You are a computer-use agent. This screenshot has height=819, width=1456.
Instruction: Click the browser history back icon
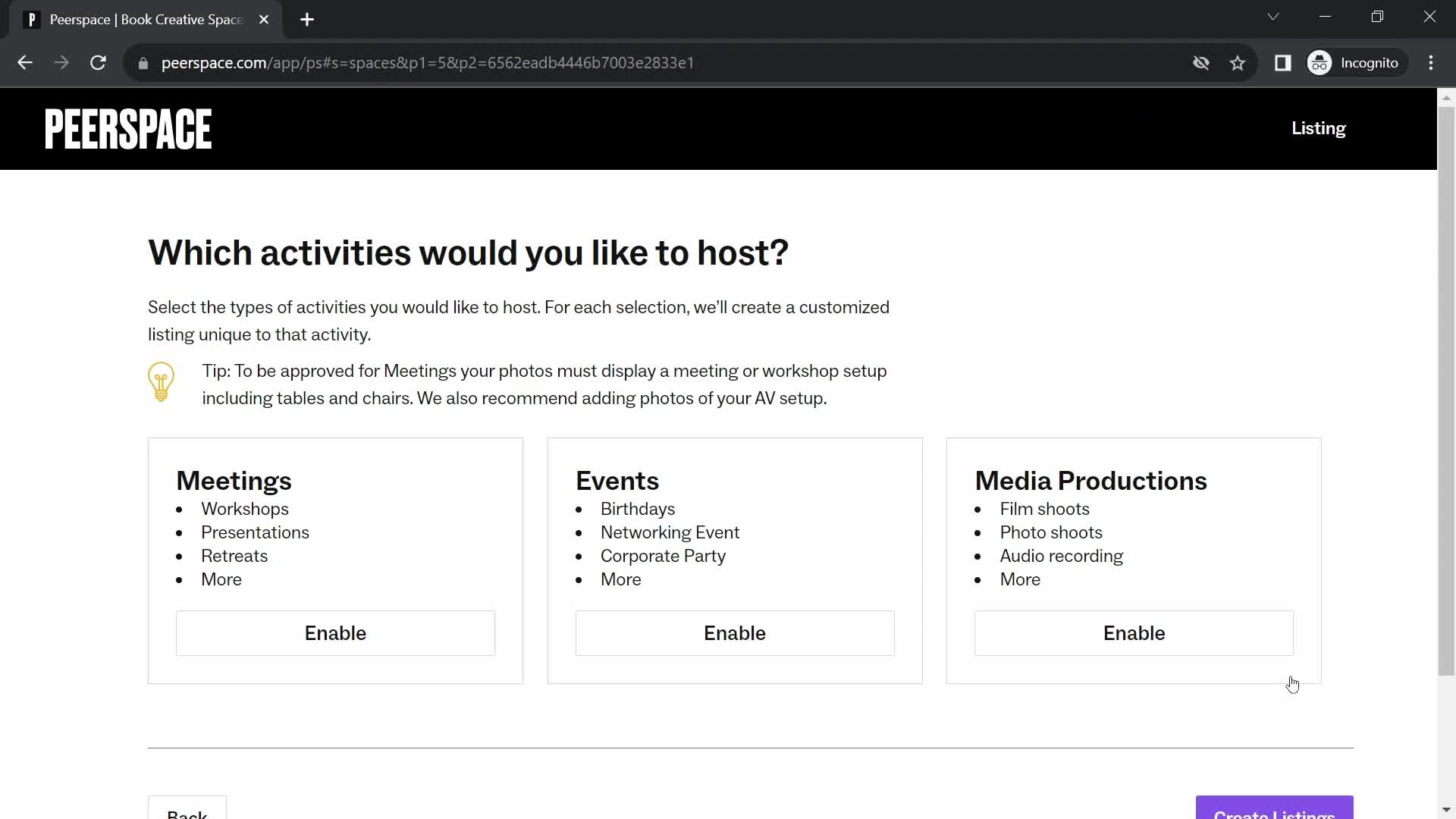pos(24,62)
